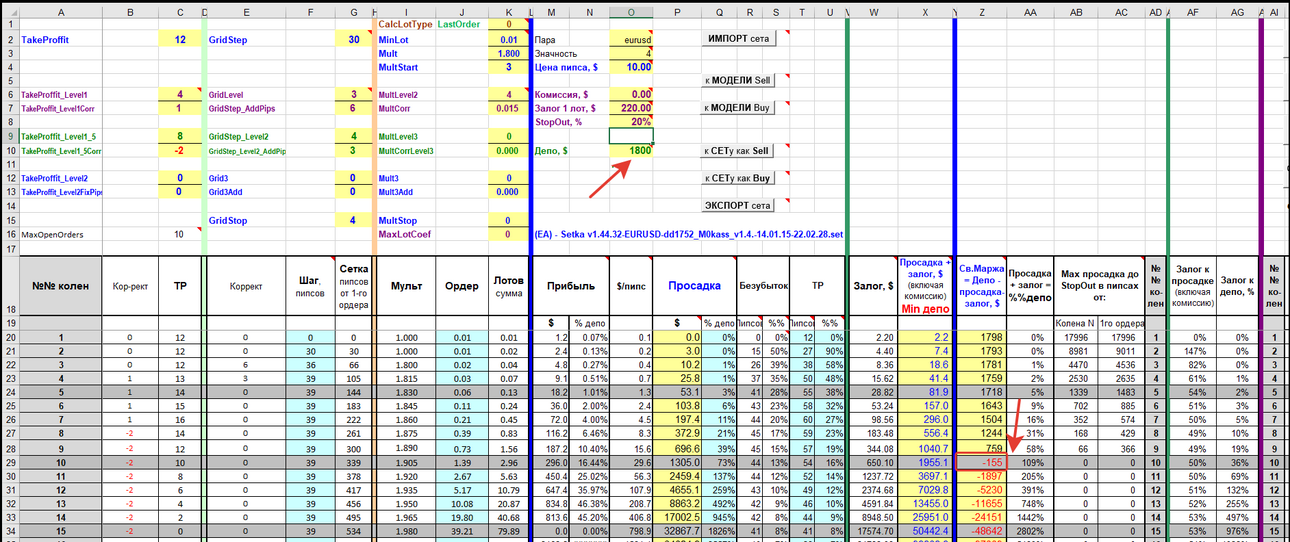Select the GridStep value cell showing 30

[354, 39]
